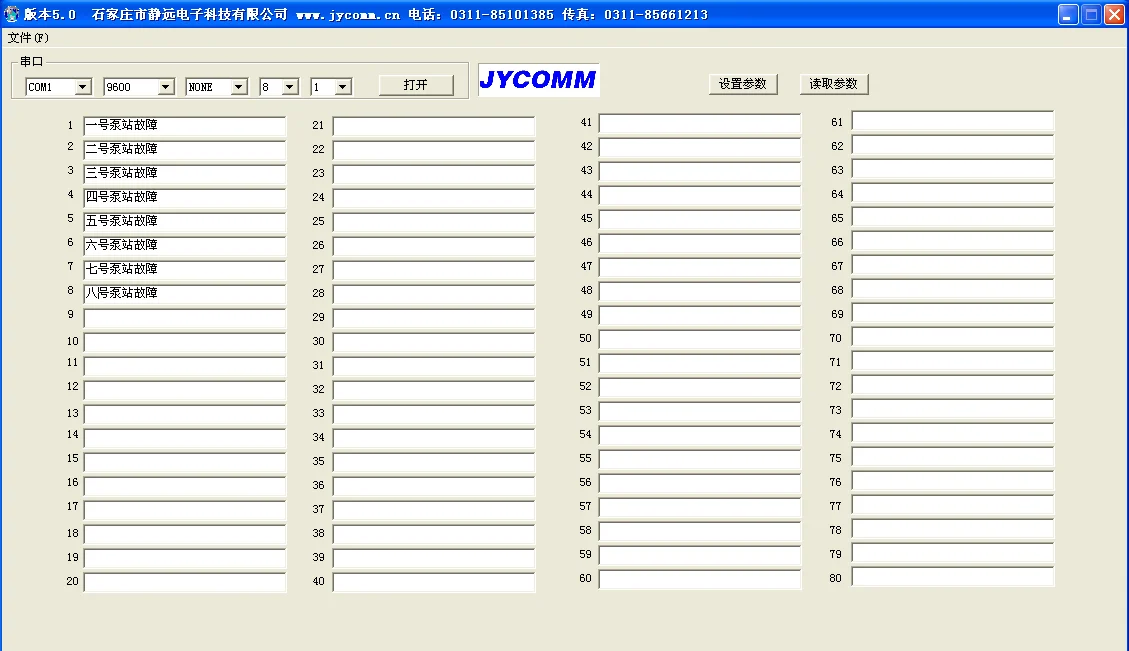Click empty input field number 44

700,195
